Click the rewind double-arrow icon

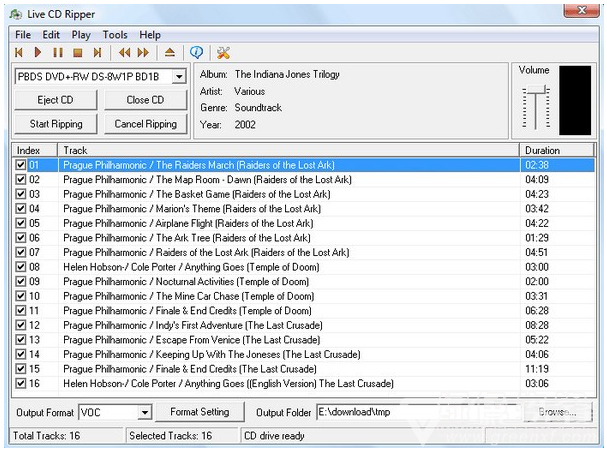(124, 52)
